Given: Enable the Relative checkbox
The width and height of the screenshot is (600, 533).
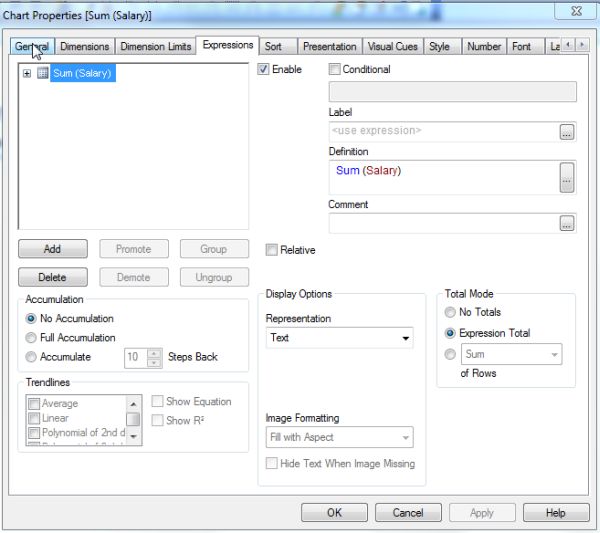Looking at the screenshot, I should pyautogui.click(x=271, y=250).
